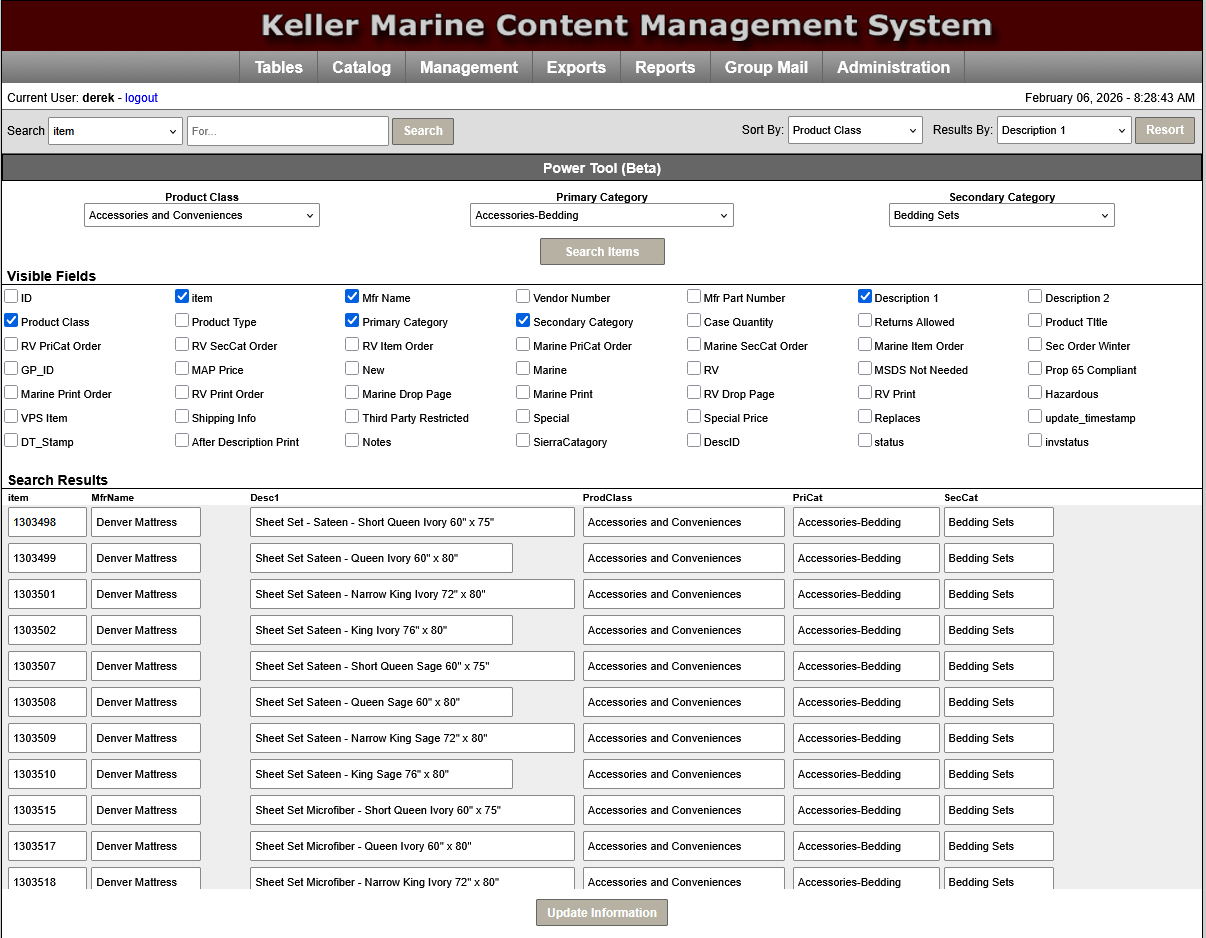Viewport: 1206px width, 938px height.
Task: Disable the Description 1 checkbox
Action: [x=865, y=296]
